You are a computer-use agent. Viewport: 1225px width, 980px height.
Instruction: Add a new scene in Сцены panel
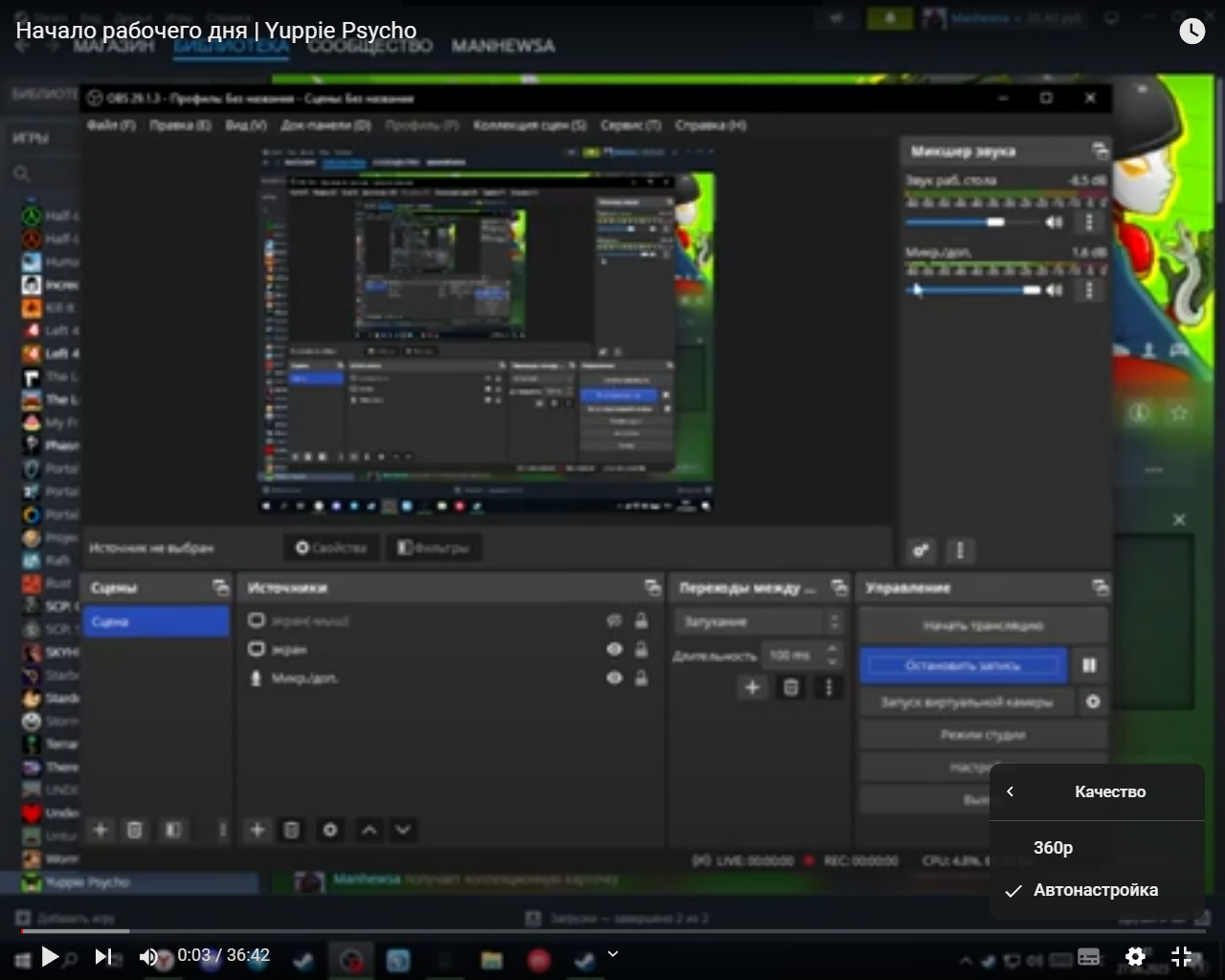[100, 830]
